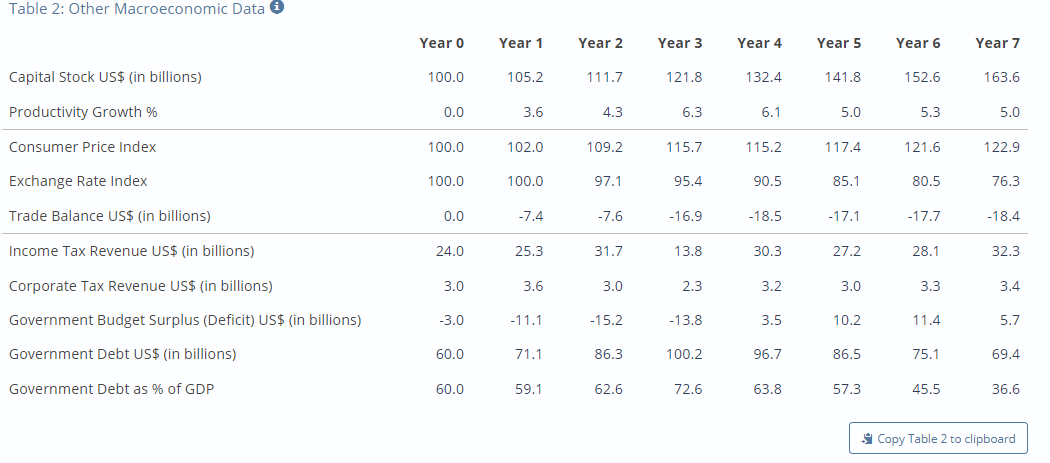
Task: Click the Trade Balance US$ row label
Action: coord(110,216)
